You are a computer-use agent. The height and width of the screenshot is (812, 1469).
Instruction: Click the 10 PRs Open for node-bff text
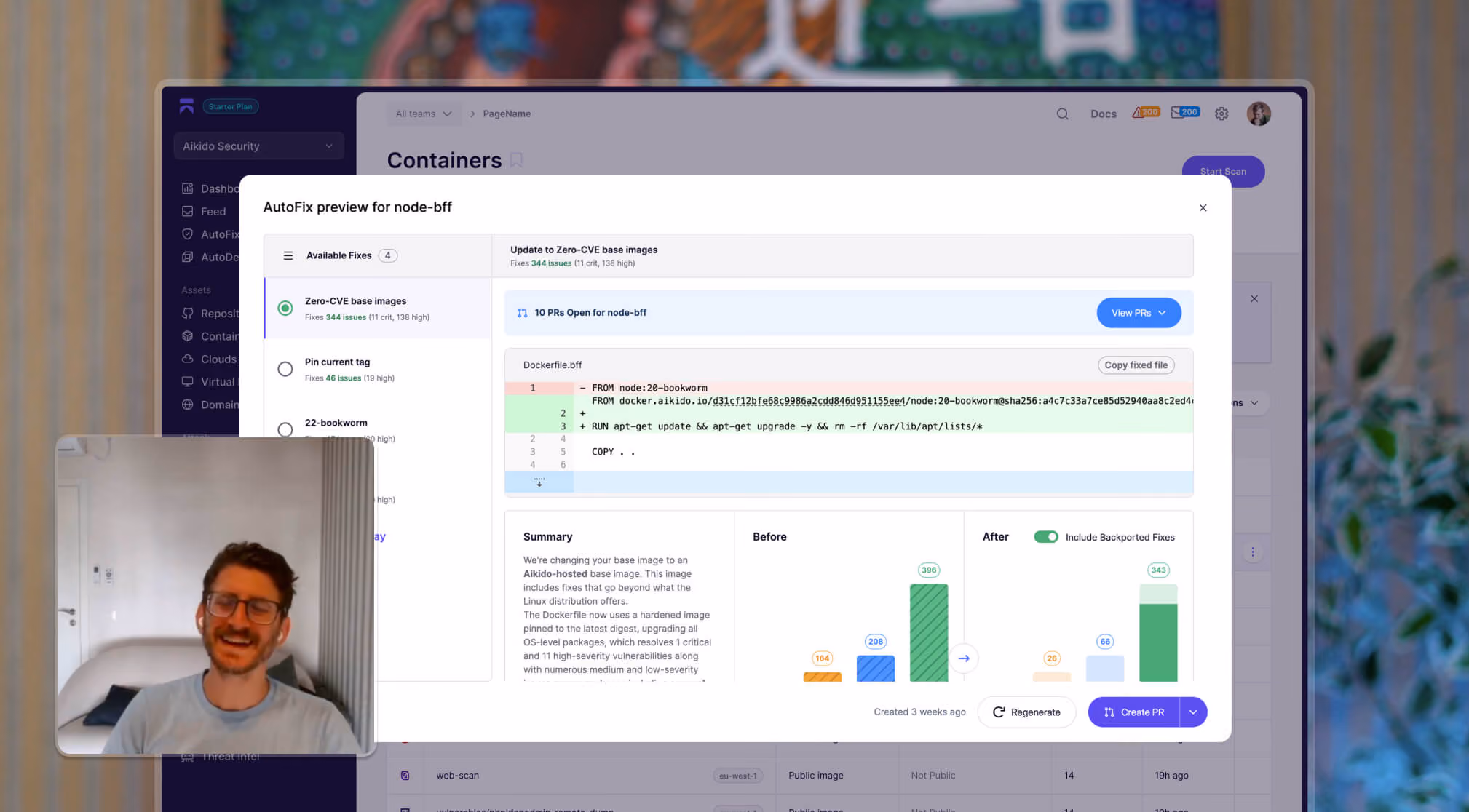590,313
